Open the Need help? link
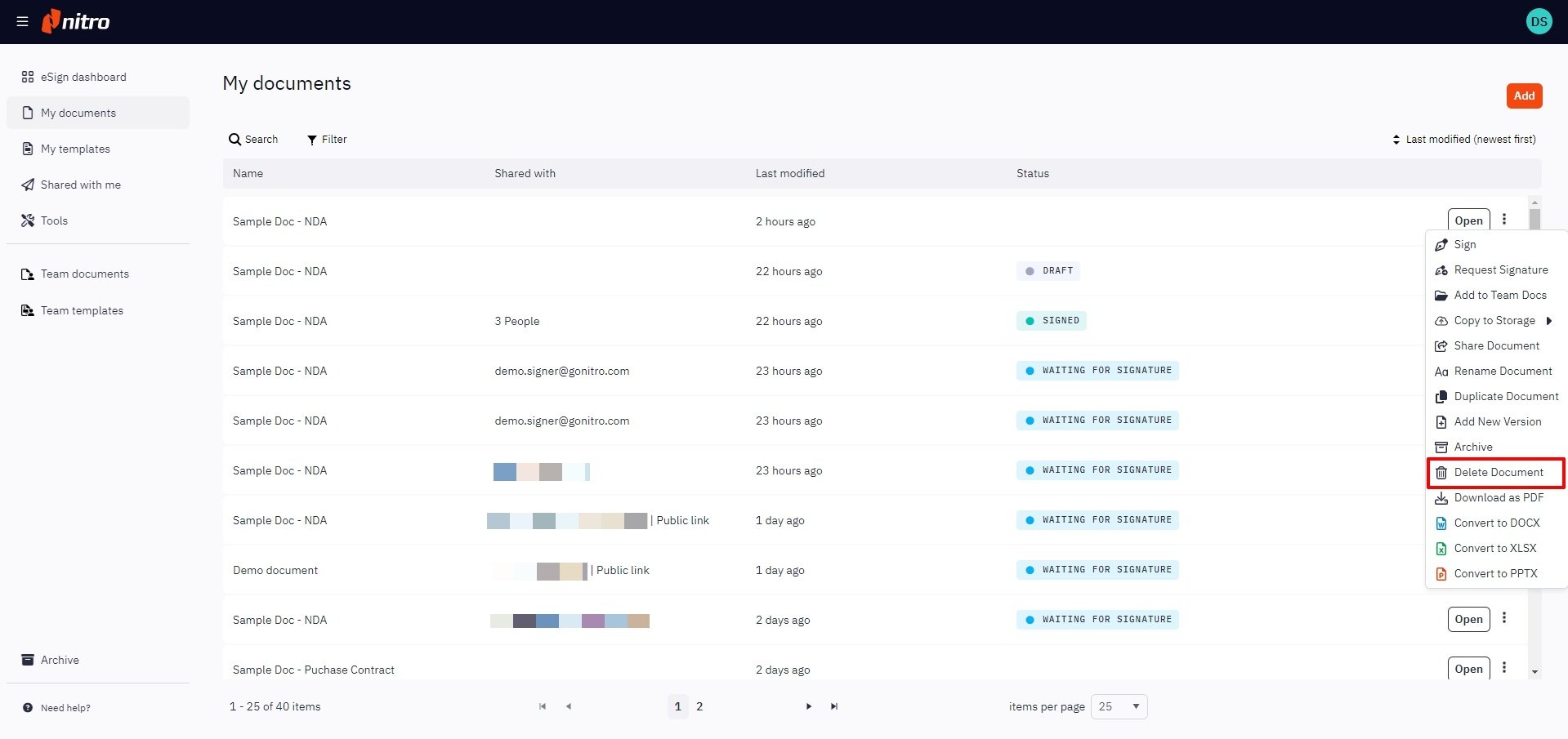The image size is (1568, 739). (x=65, y=708)
